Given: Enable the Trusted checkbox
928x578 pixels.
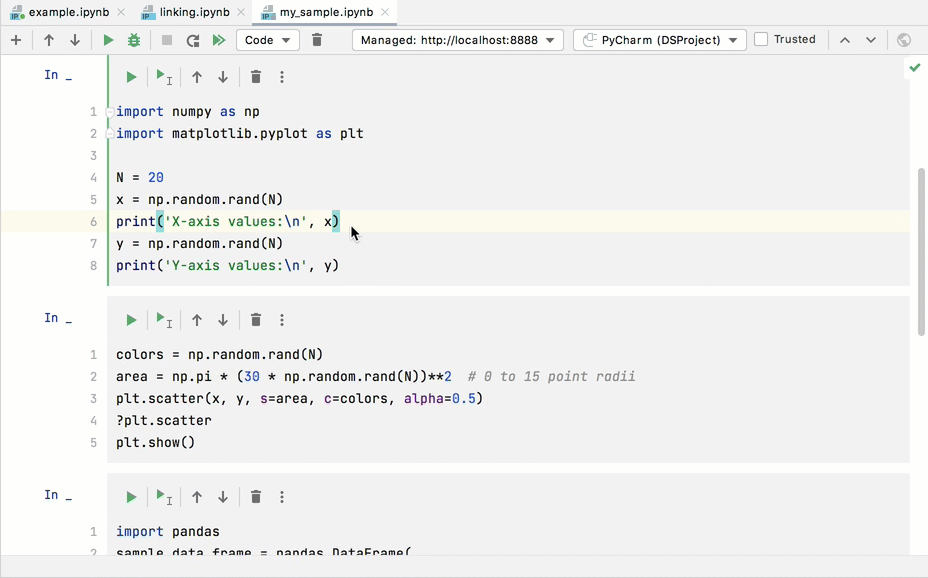Looking at the screenshot, I should coord(762,39).
